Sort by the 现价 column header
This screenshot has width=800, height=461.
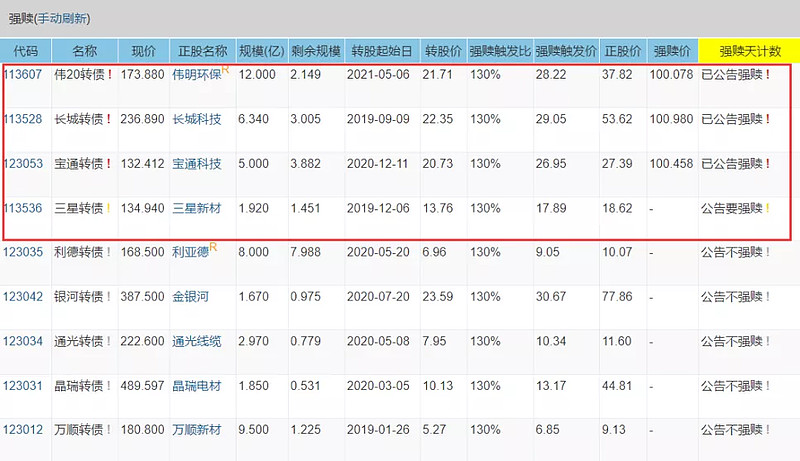[143, 51]
